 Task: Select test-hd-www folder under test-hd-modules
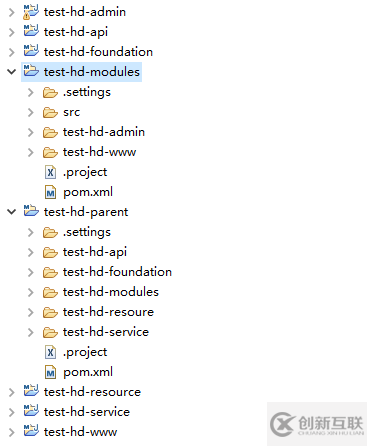[99, 152]
